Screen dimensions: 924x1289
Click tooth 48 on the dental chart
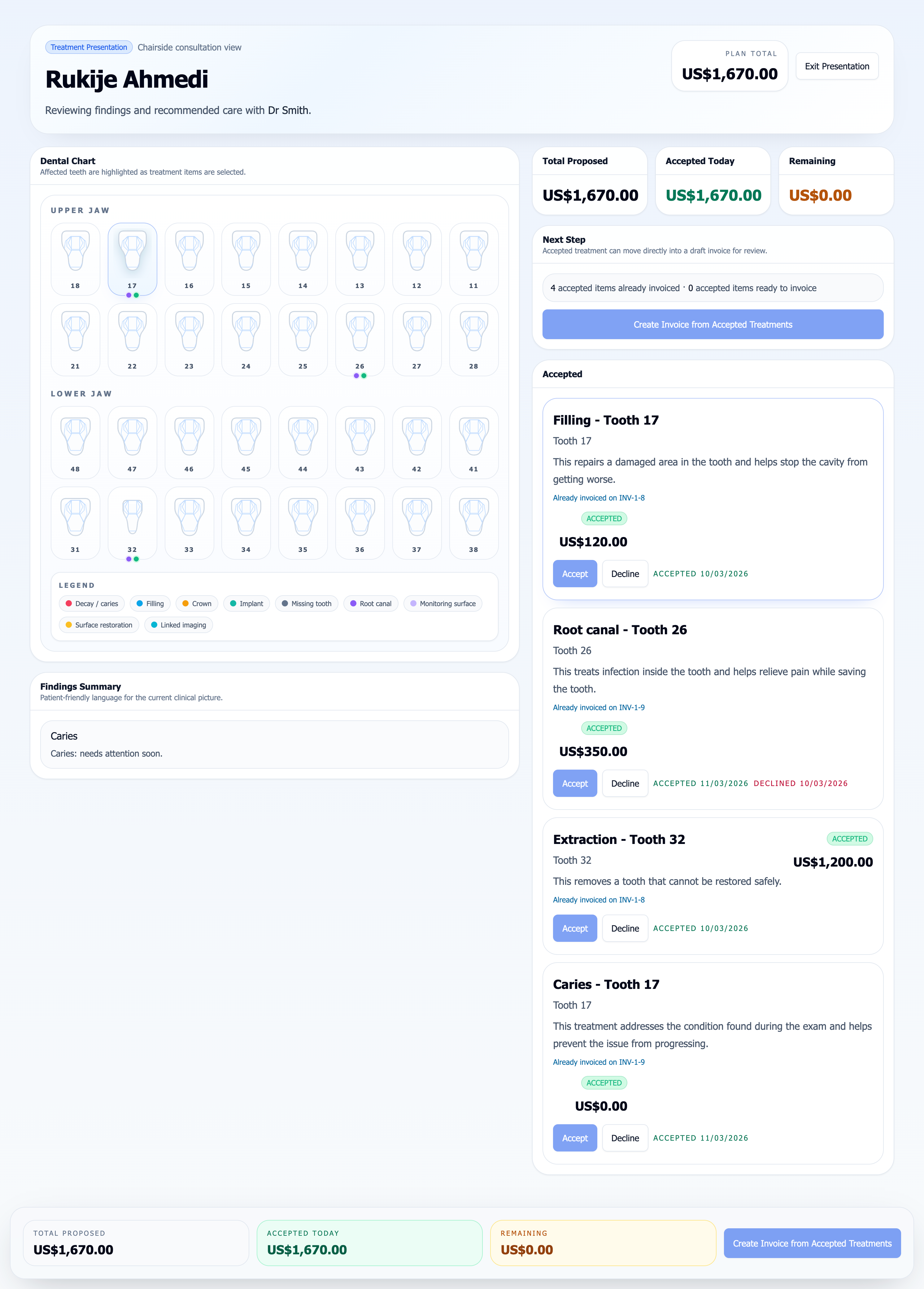click(x=75, y=442)
